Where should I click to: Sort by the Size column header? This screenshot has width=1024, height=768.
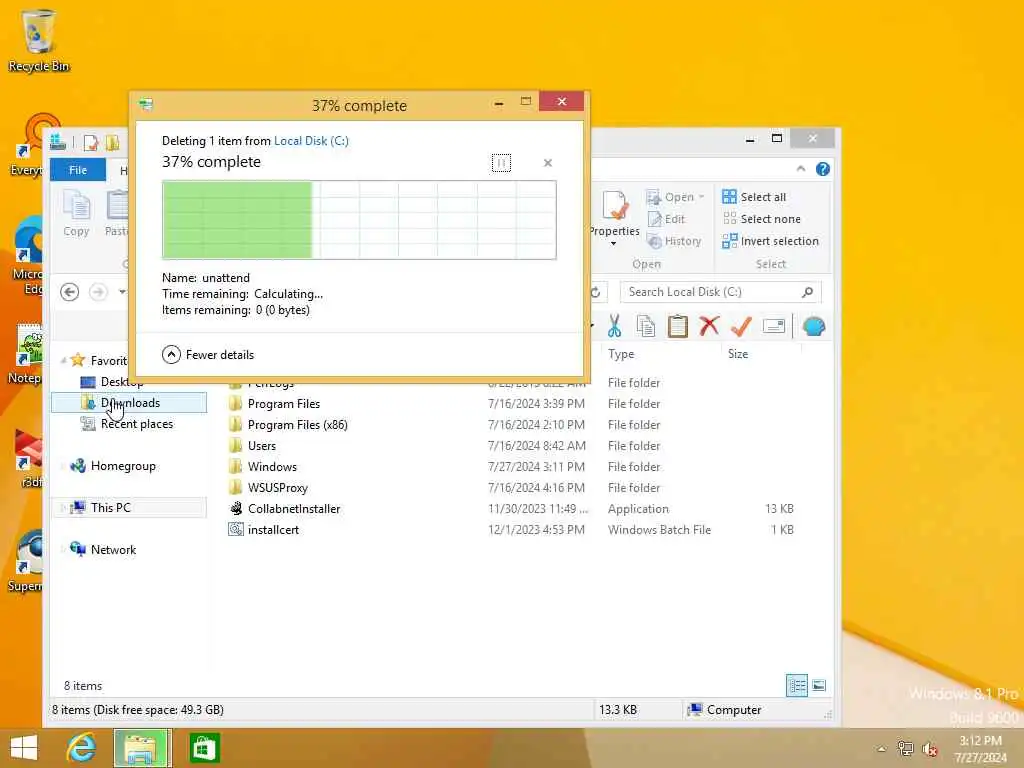738,354
